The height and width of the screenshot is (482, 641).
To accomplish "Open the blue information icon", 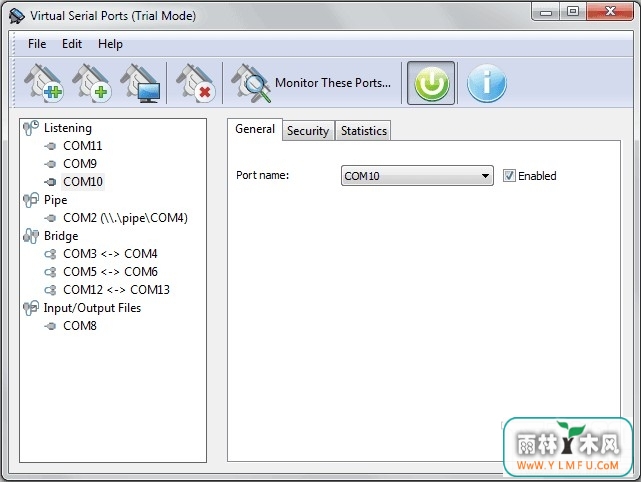I will coord(486,83).
